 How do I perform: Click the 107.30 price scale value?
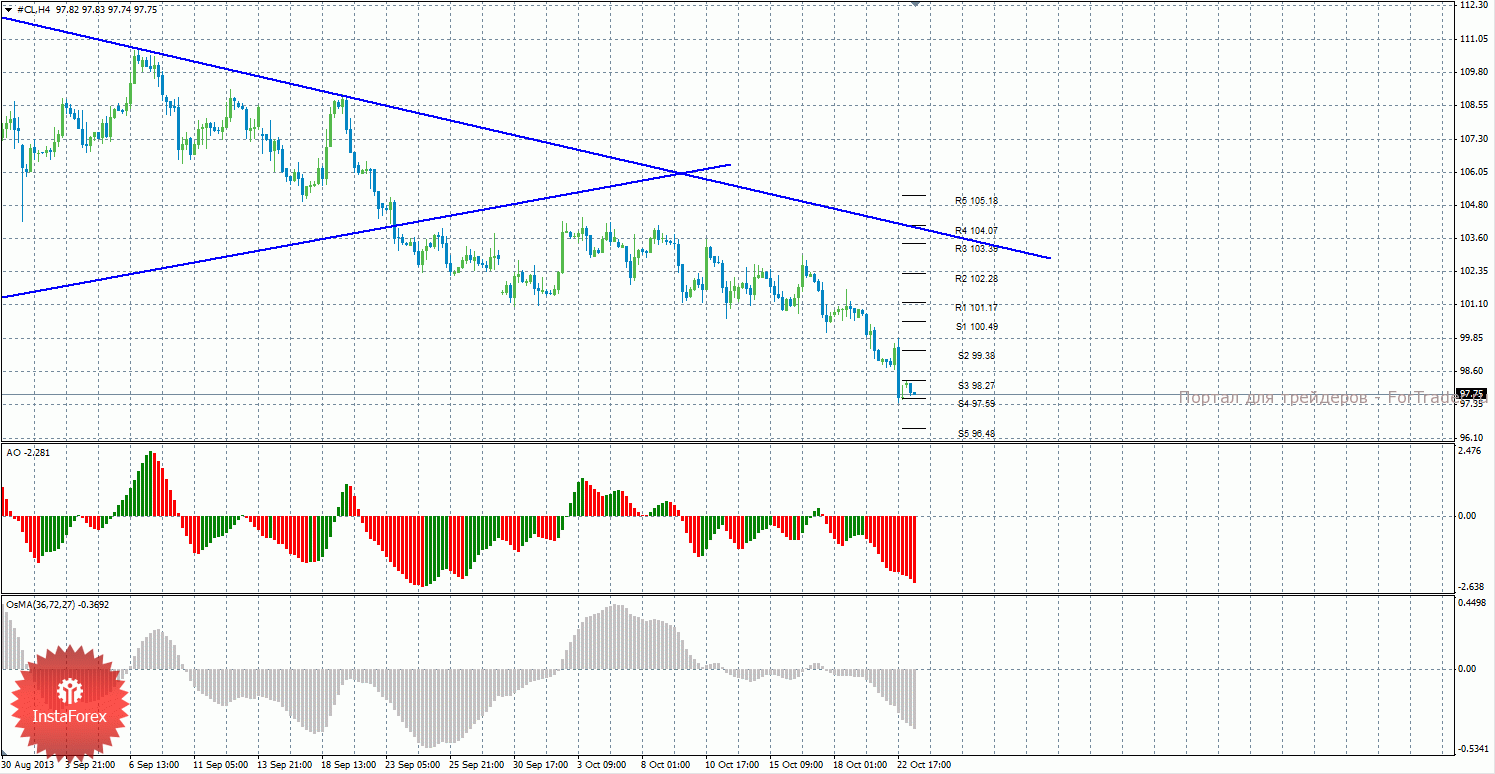[1473, 139]
